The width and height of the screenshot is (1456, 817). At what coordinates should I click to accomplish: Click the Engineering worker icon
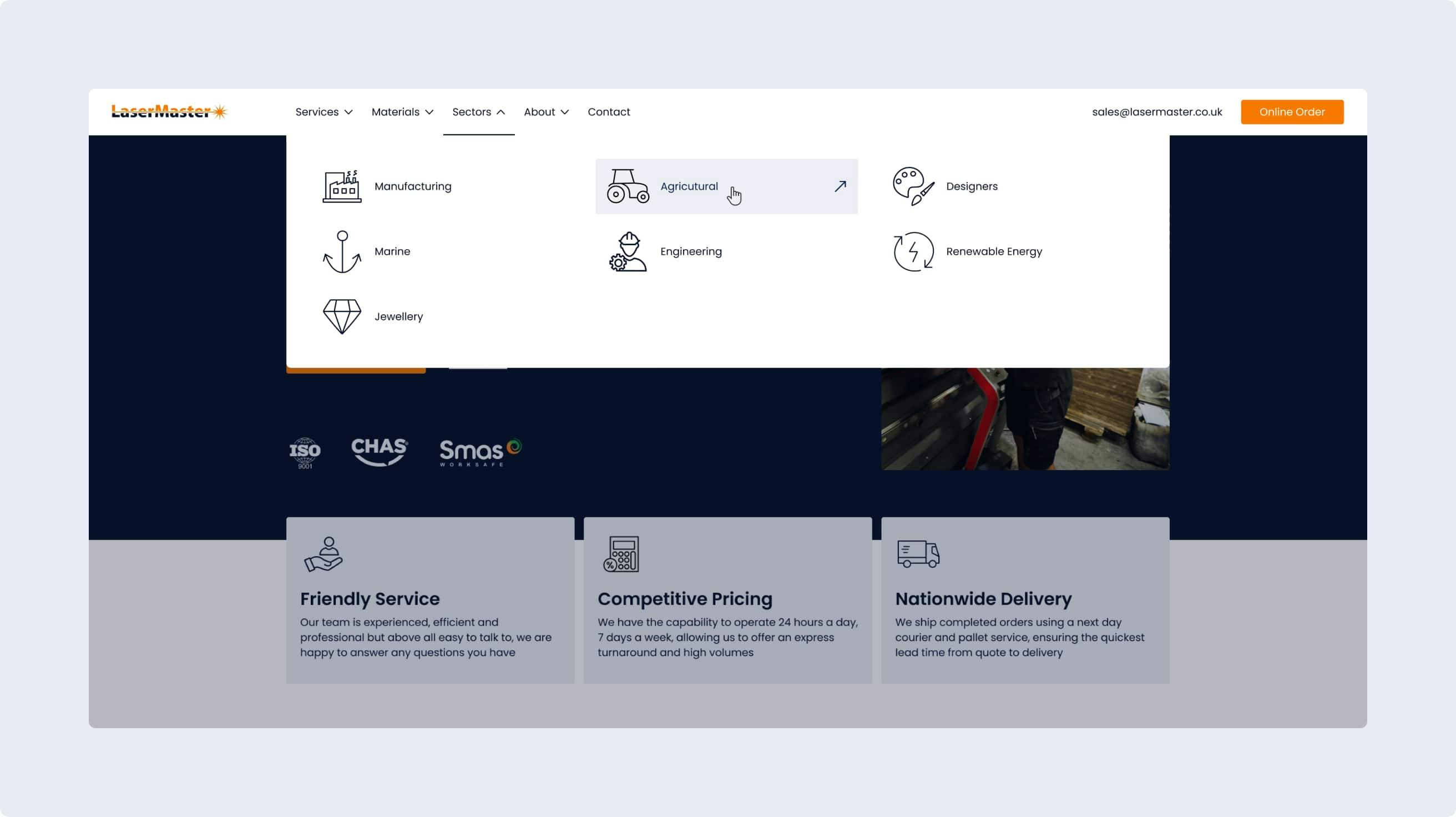coord(628,251)
